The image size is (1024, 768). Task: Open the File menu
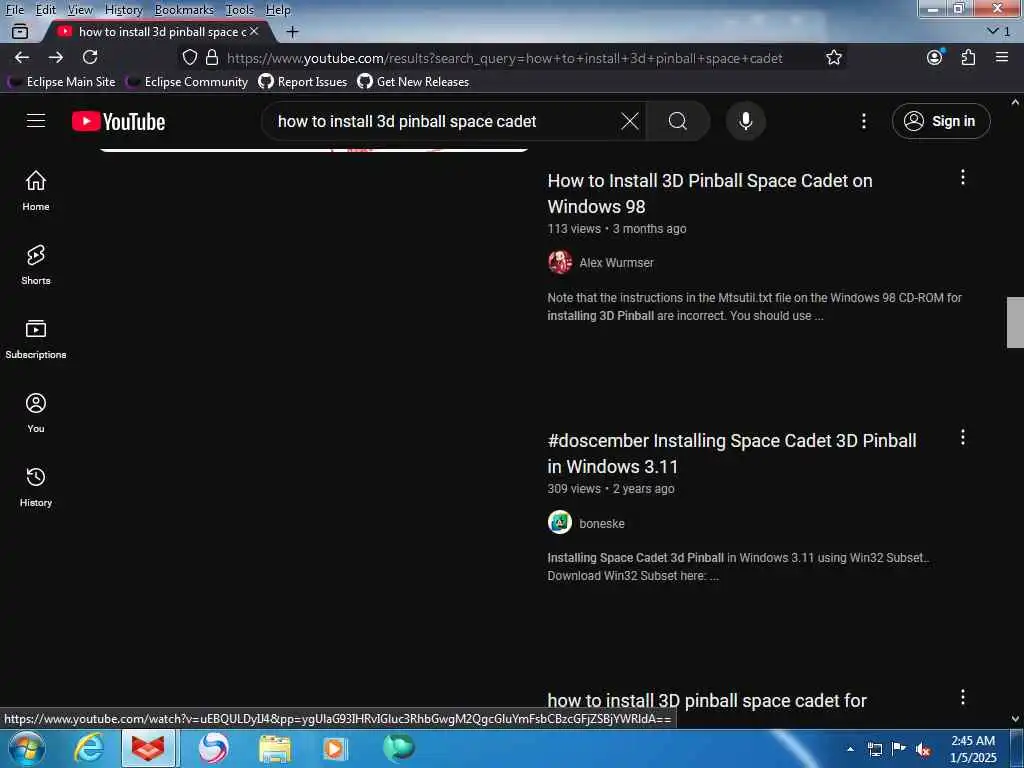point(14,10)
